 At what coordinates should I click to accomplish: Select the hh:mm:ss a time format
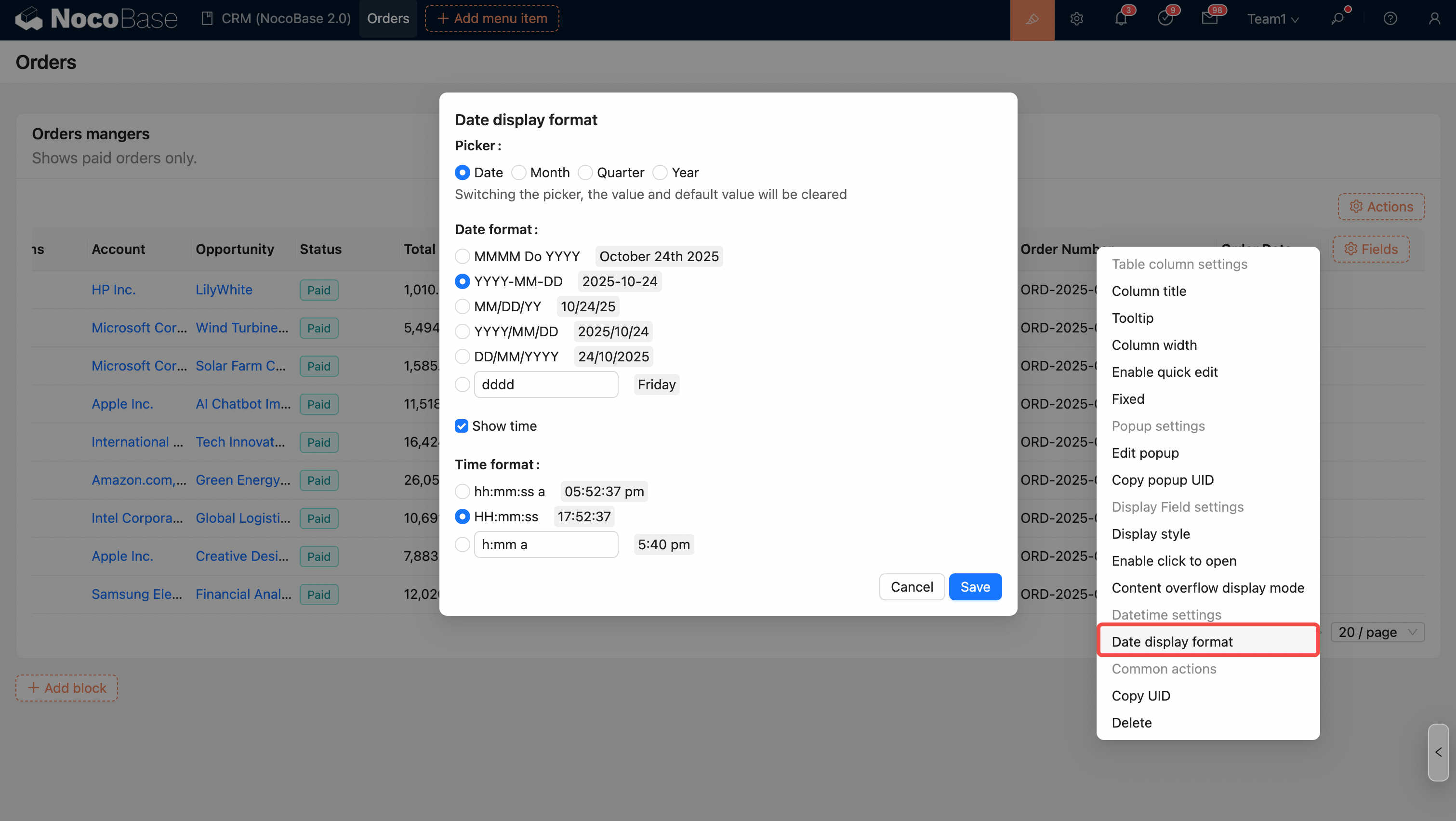(x=463, y=491)
